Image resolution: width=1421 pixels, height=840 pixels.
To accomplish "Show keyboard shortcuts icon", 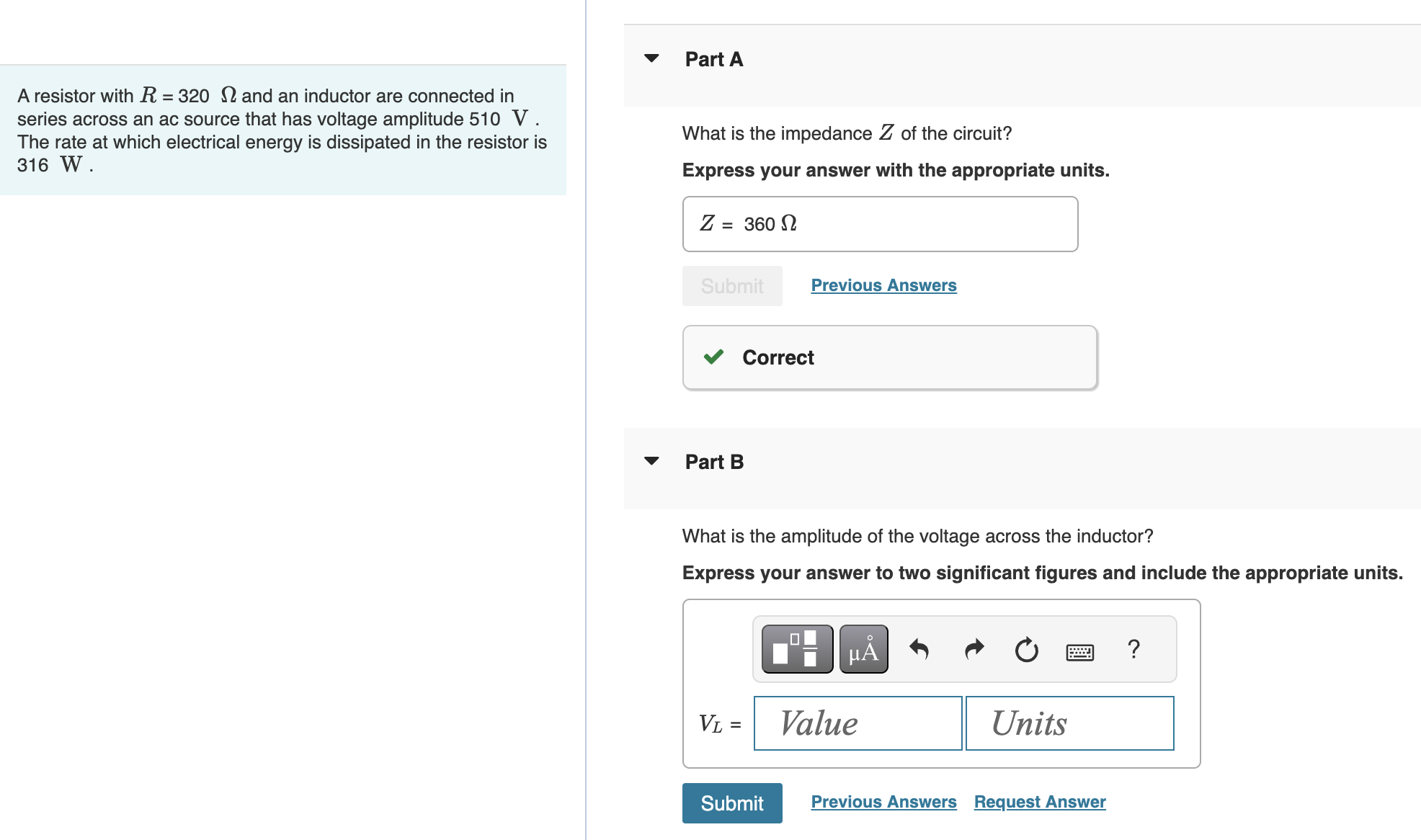I will click(1079, 652).
